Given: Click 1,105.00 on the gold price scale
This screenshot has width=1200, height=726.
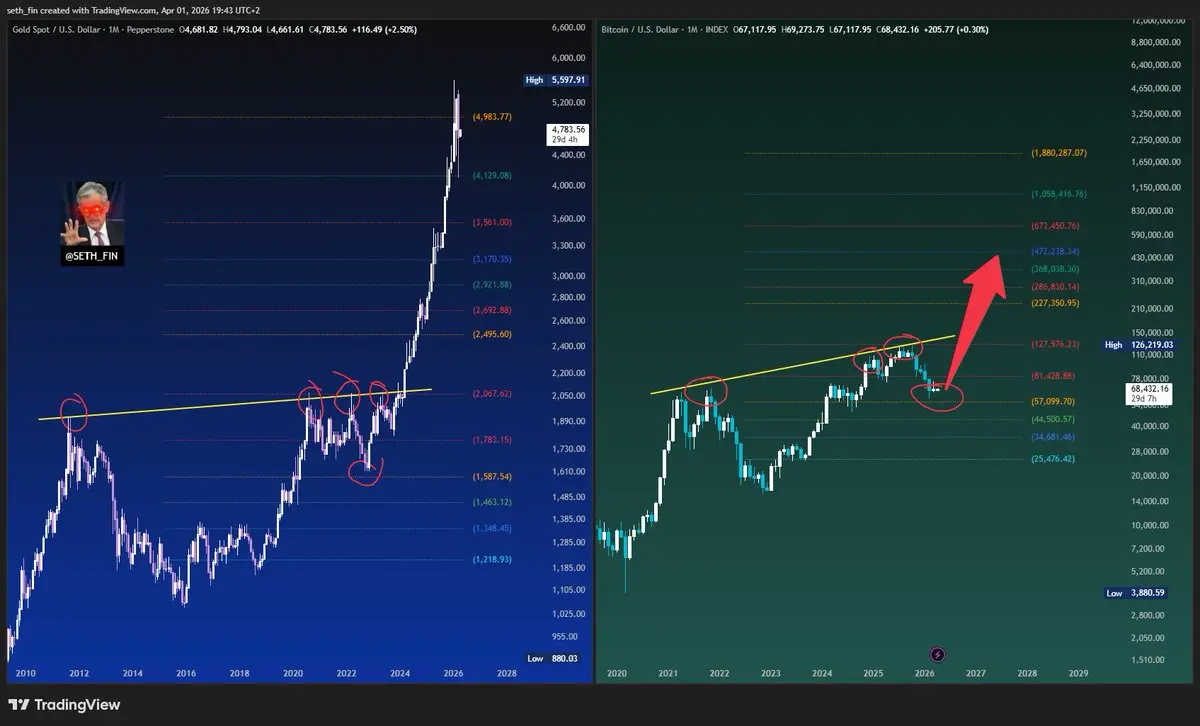Looking at the screenshot, I should point(568,590).
